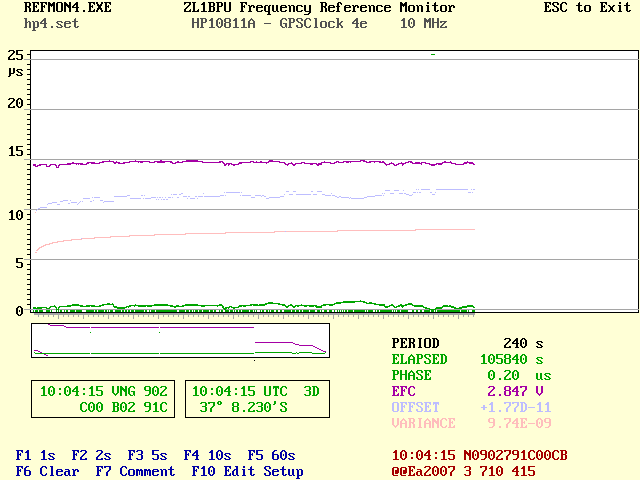Click the 20 axis label
This screenshot has width=640, height=480.
pos(16,103)
